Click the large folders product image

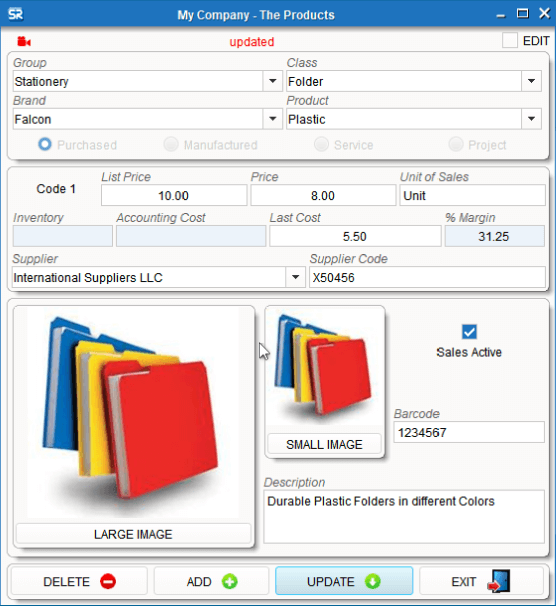coord(133,414)
